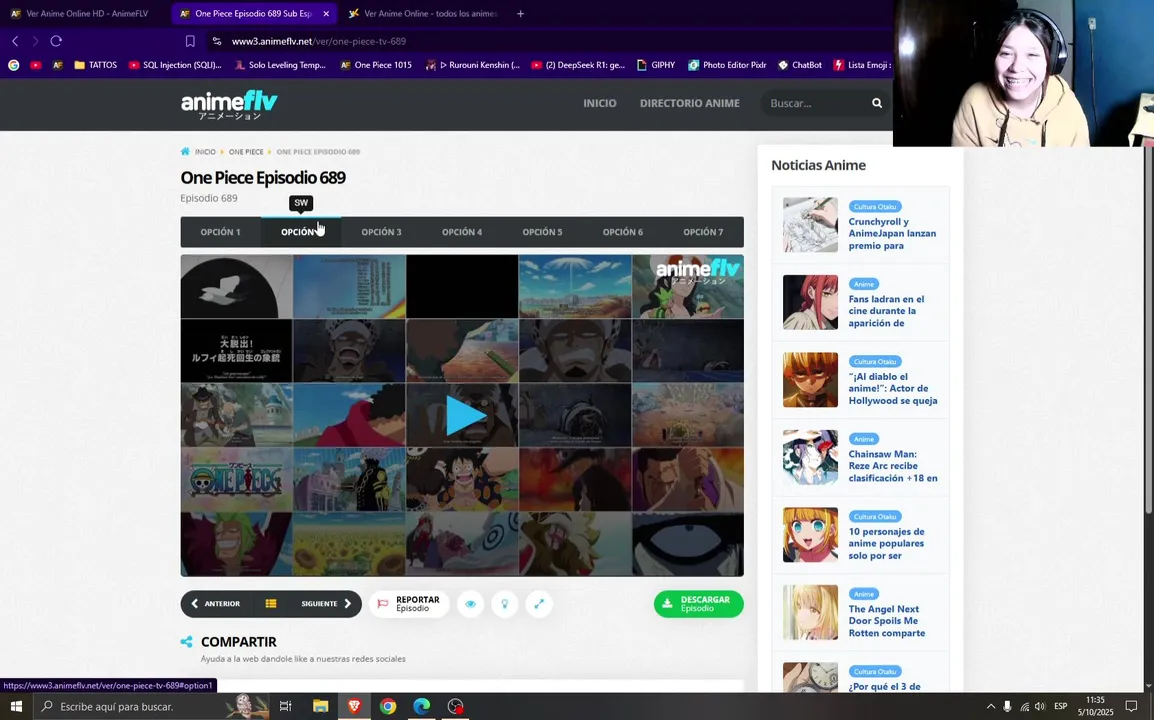Open the notifications center icon
The height and width of the screenshot is (720, 1154).
[1132, 706]
